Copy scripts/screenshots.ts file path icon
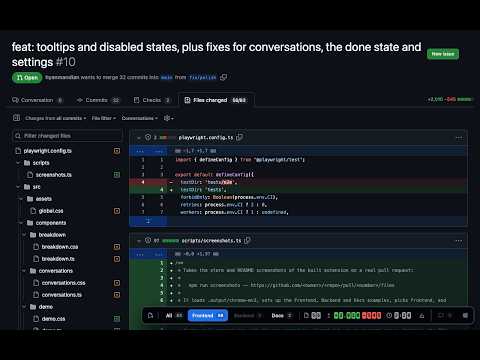The height and width of the screenshot is (360, 480). (247, 240)
